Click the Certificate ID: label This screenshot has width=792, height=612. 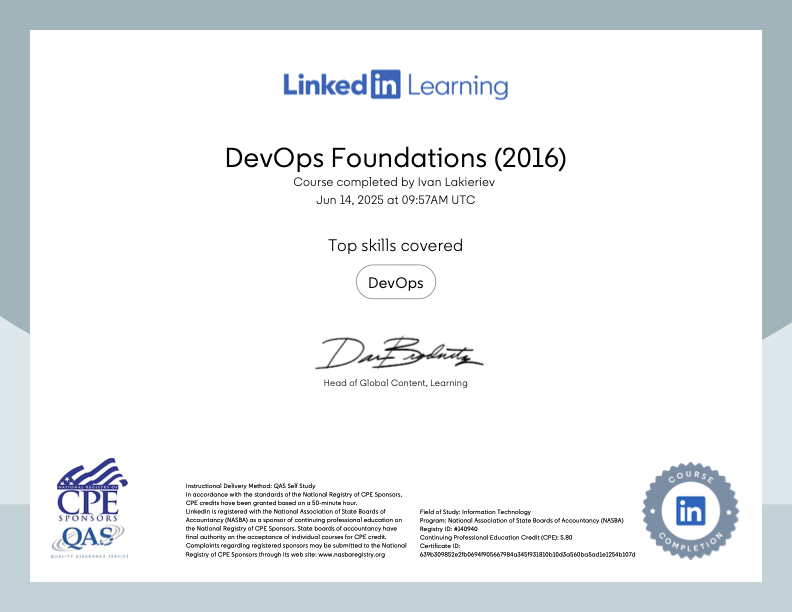coord(440,546)
